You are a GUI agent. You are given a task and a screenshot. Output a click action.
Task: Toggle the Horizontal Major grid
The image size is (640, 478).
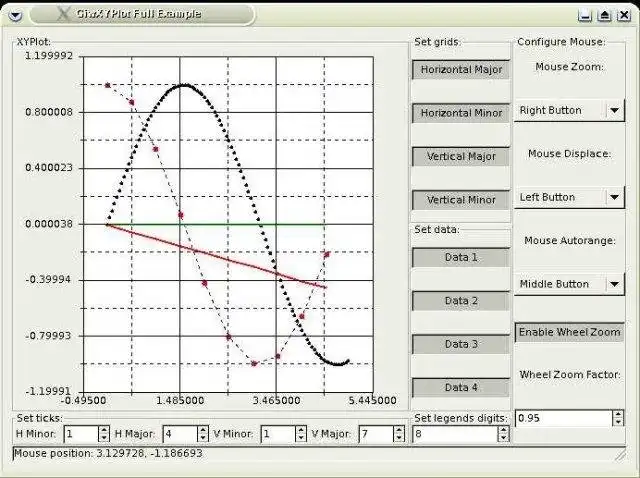461,70
